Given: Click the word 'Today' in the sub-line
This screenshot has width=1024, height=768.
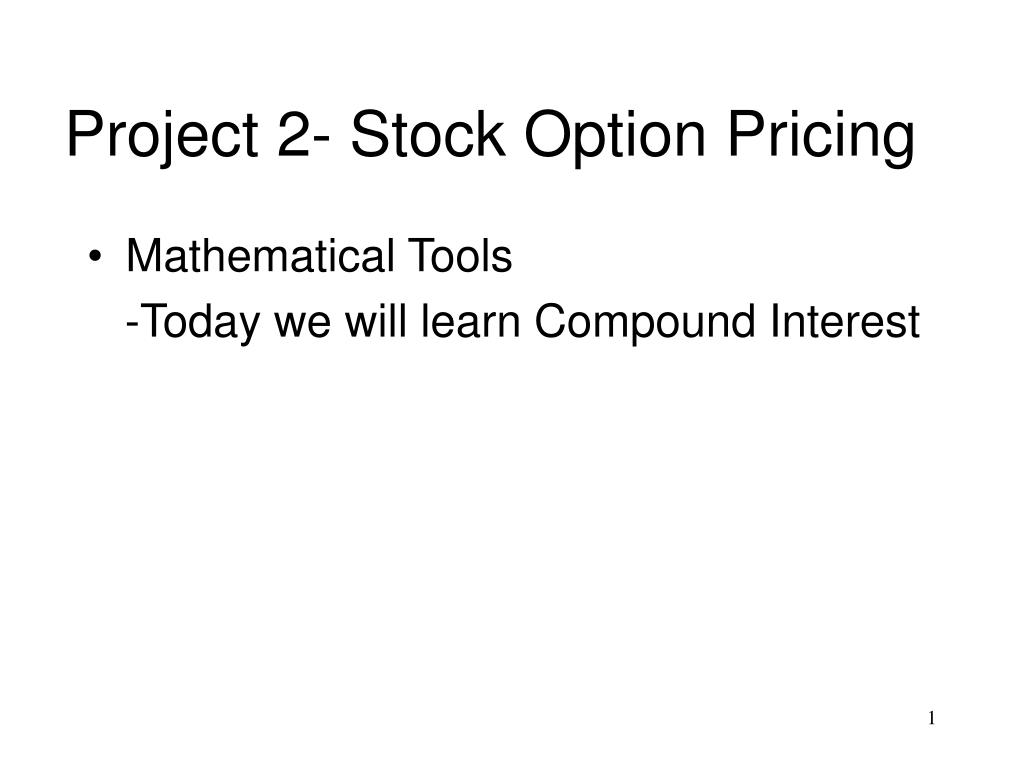Looking at the screenshot, I should click(x=199, y=323).
